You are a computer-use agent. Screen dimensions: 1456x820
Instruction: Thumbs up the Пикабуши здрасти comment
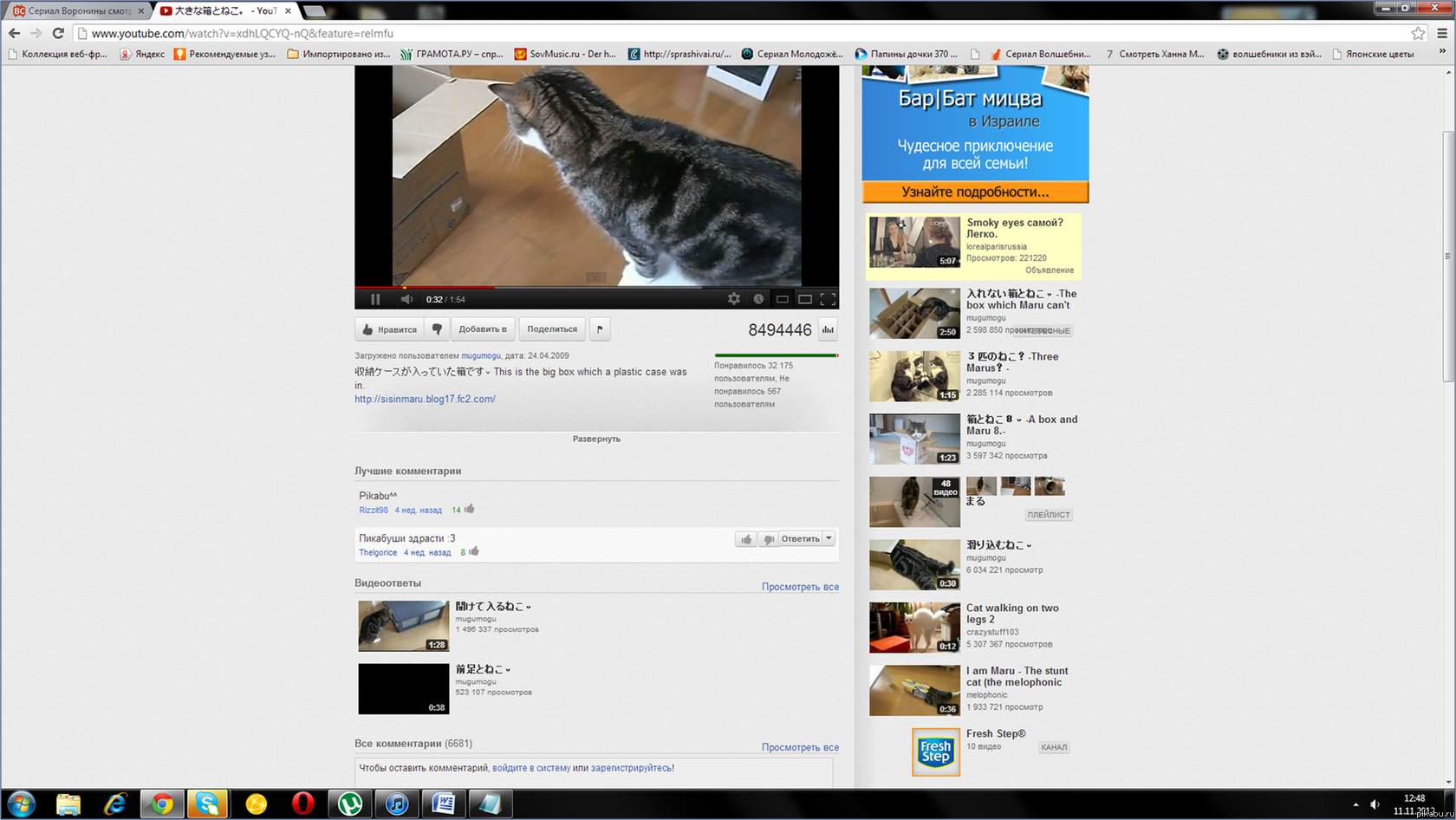[745, 539]
